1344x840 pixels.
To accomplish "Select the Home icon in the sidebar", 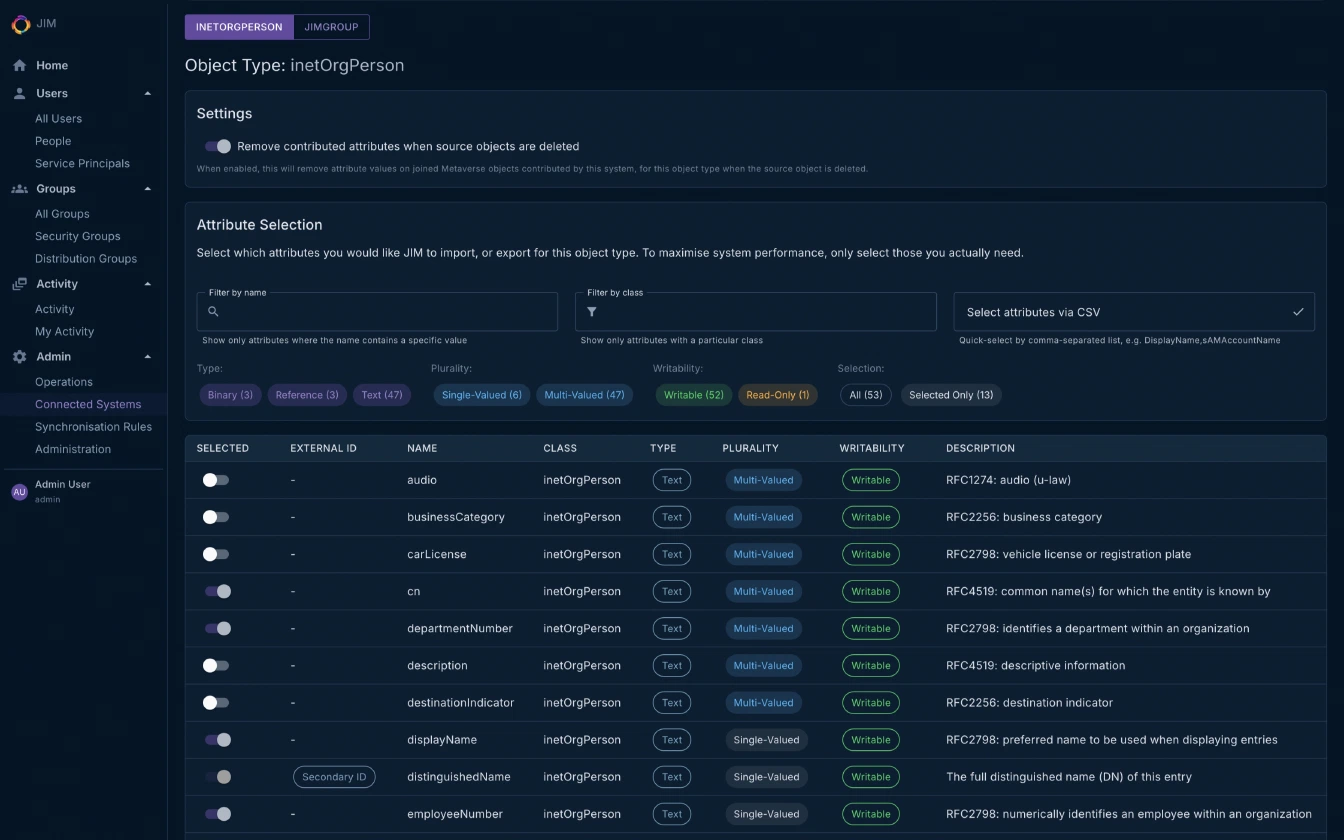I will pos(19,65).
